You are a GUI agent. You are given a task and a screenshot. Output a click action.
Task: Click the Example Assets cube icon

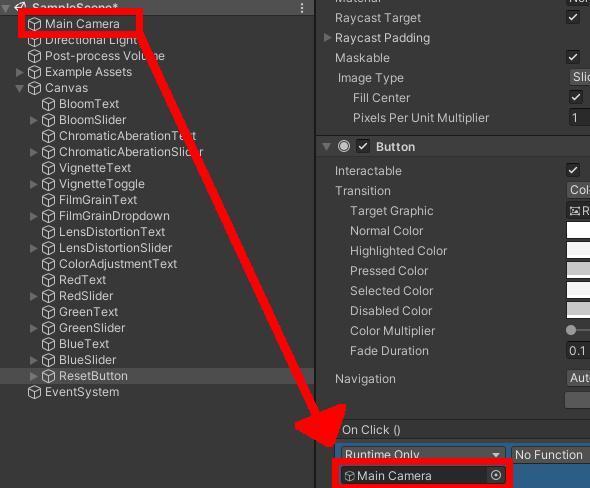point(34,72)
